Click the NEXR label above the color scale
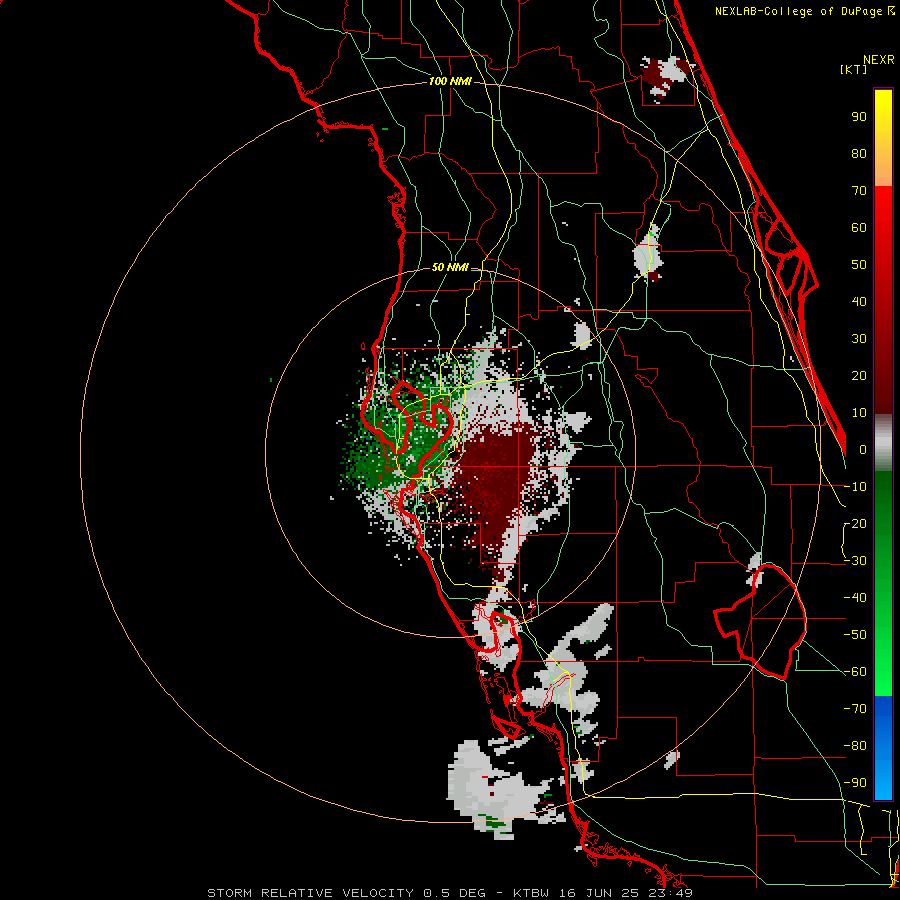The image size is (900, 900). (x=878, y=60)
